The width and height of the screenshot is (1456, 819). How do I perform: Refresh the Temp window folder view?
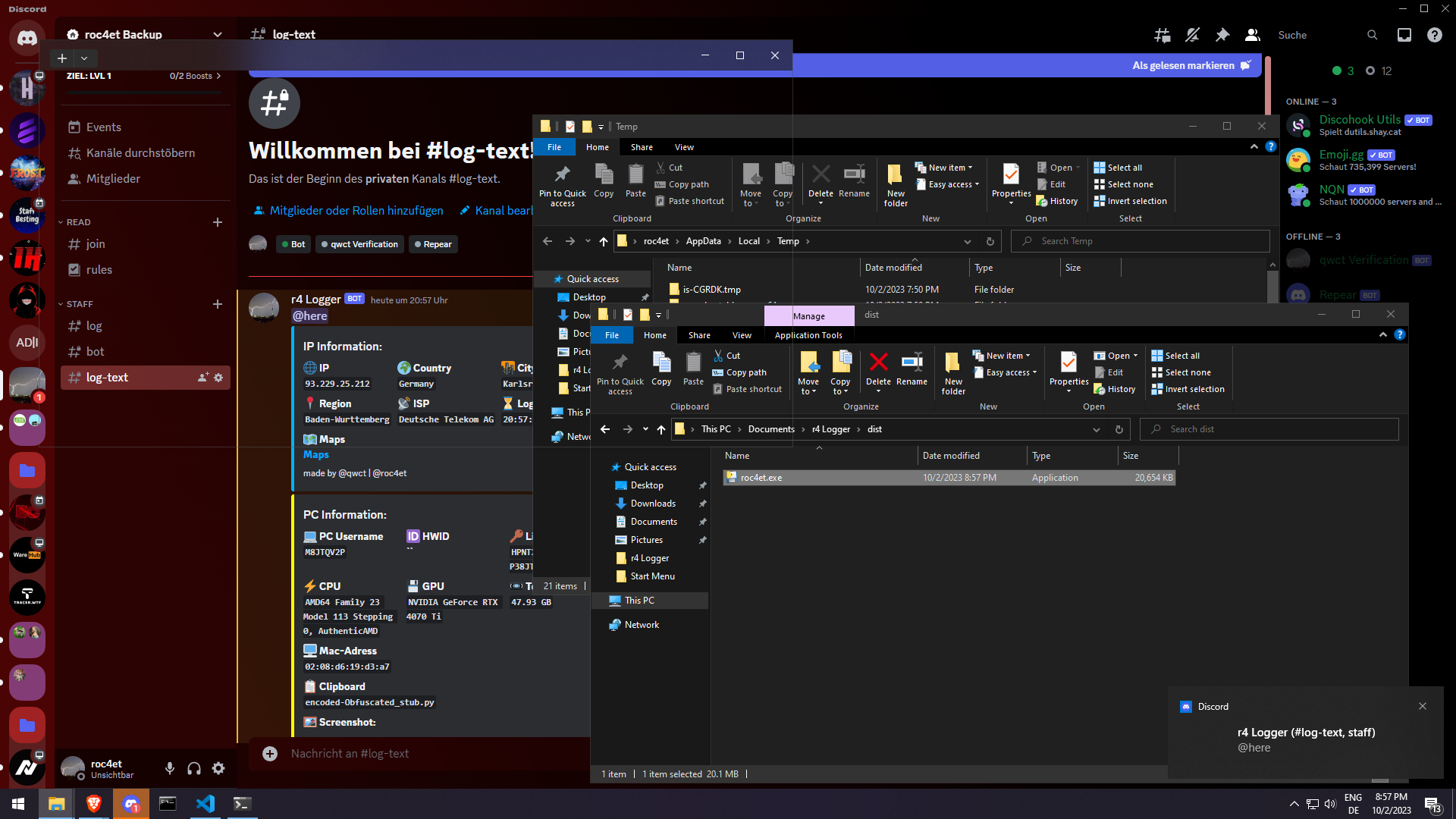click(990, 241)
